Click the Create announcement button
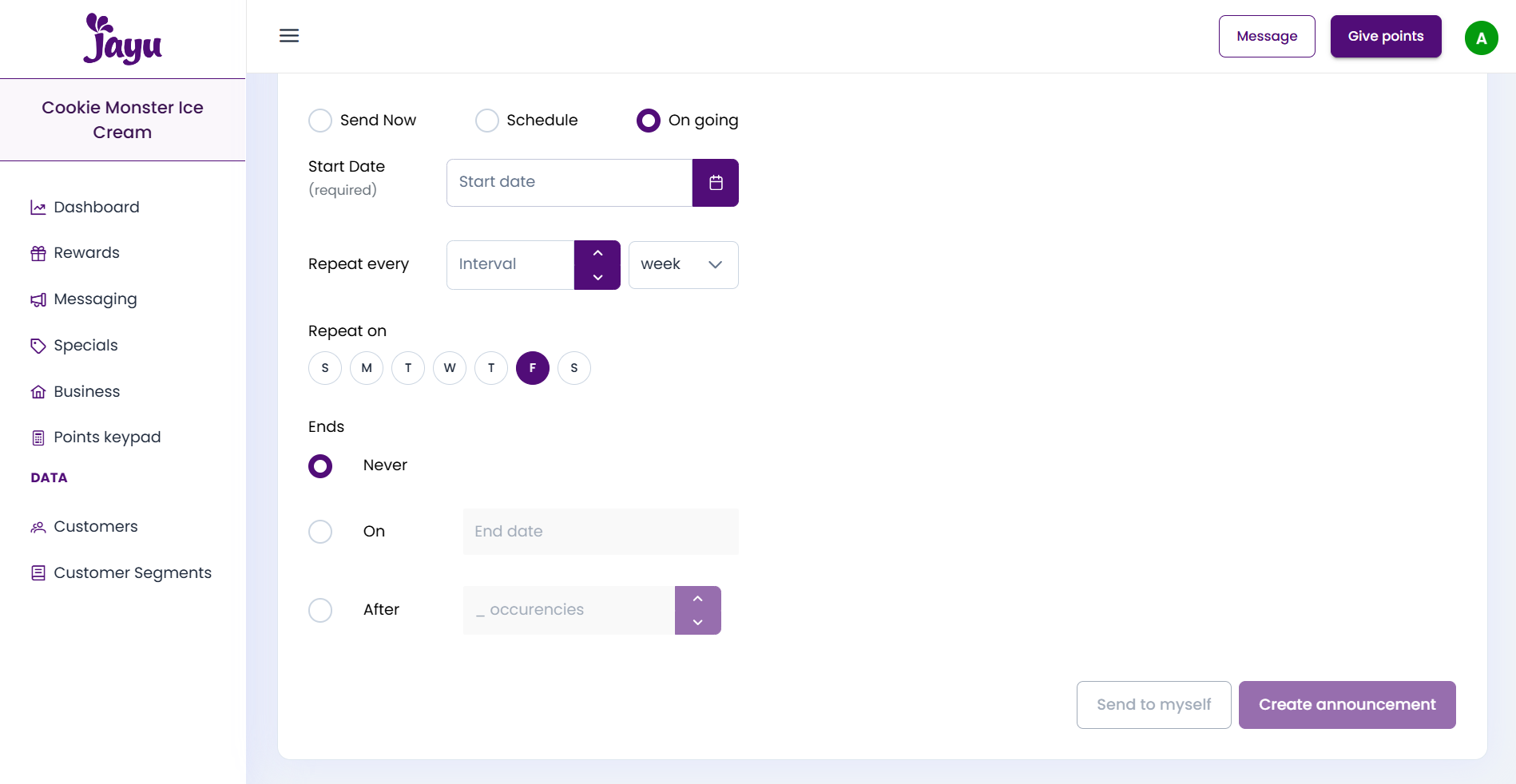1516x784 pixels. click(1347, 705)
